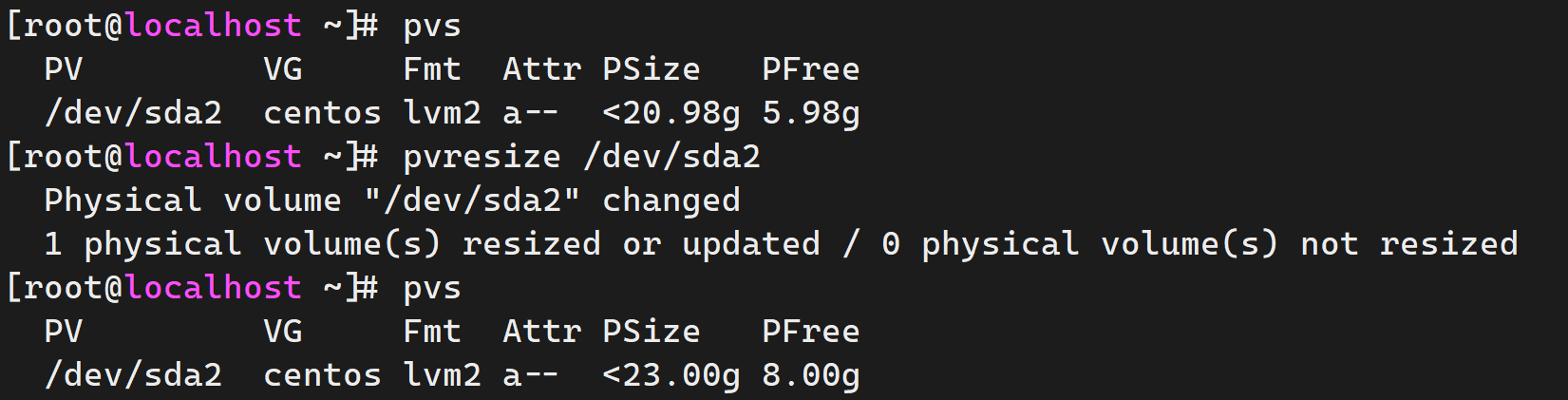Click the PFree header in the last table
The image size is (1568, 400).
point(810,332)
